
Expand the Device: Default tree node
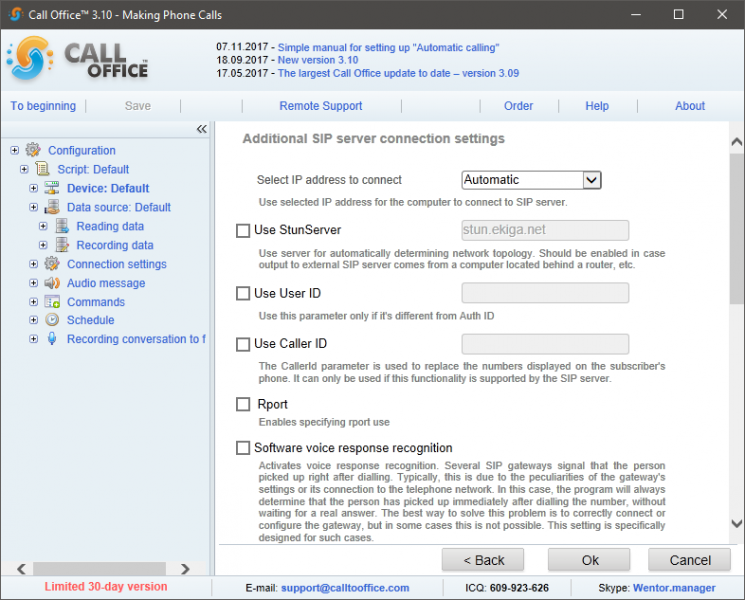tap(34, 189)
